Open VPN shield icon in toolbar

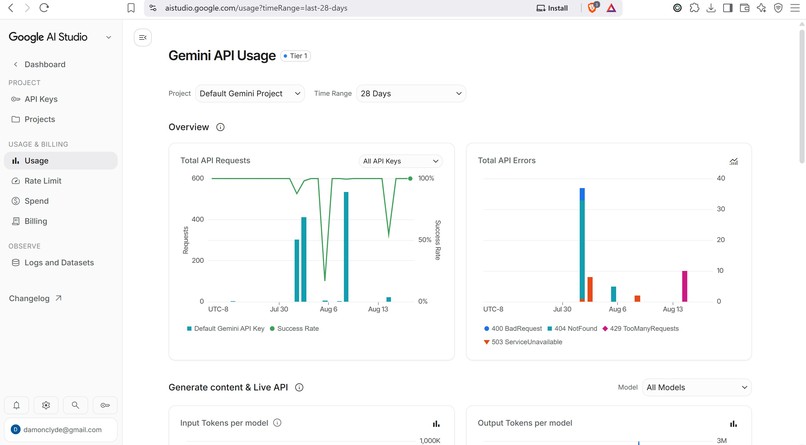(778, 8)
